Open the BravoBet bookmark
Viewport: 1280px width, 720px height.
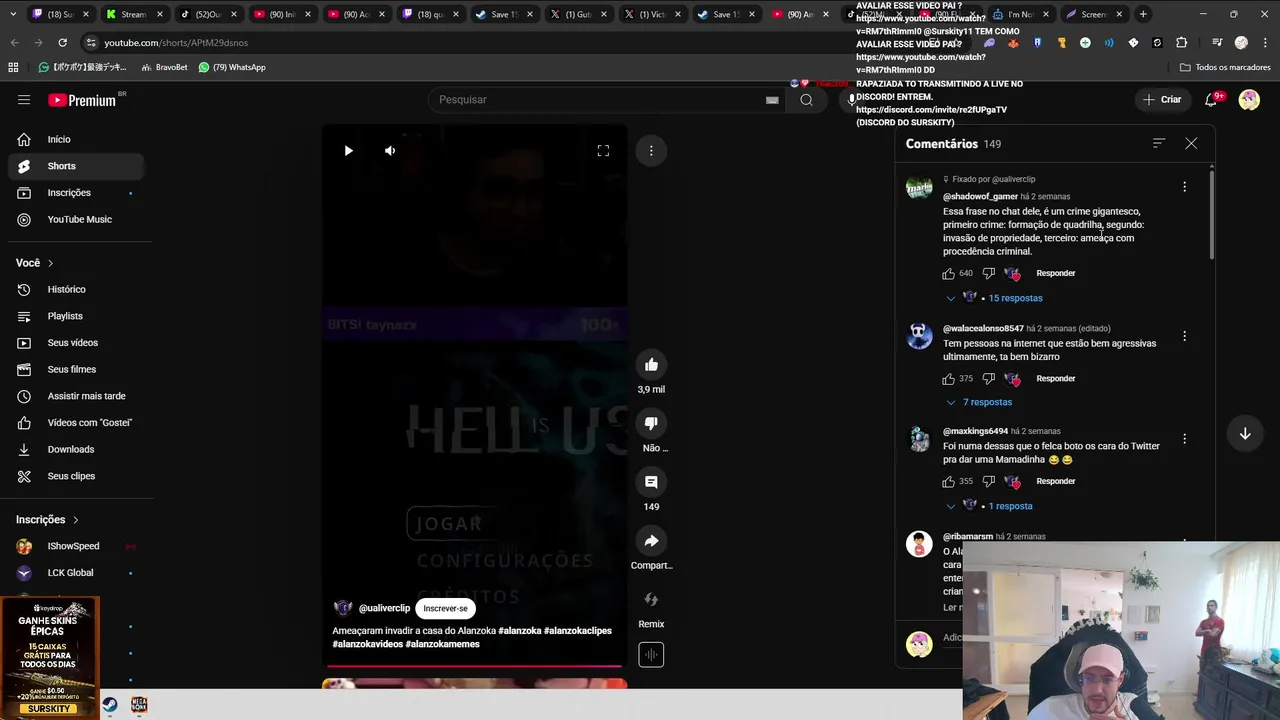[x=164, y=67]
